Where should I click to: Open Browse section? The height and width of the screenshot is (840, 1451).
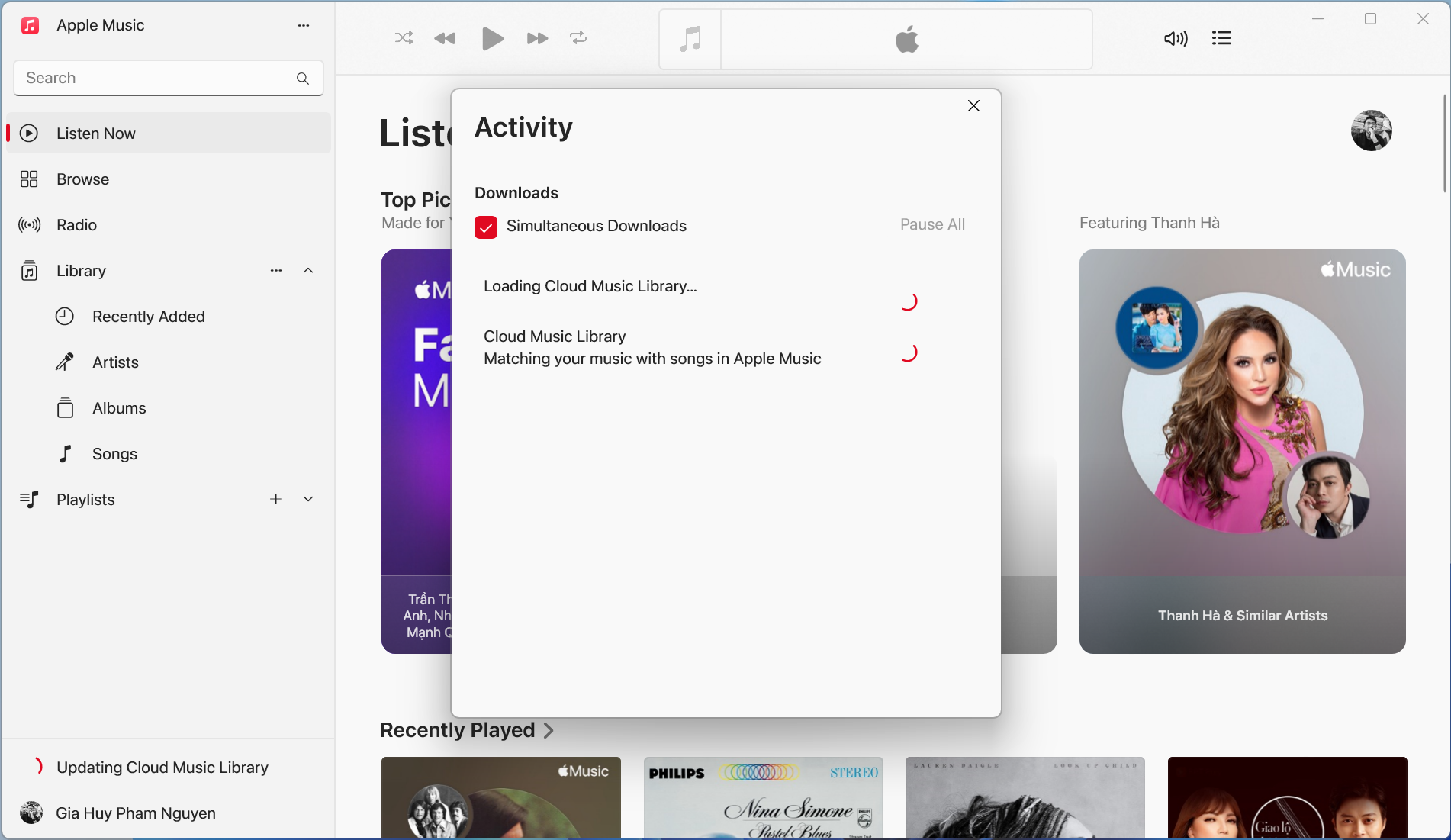[x=169, y=179]
